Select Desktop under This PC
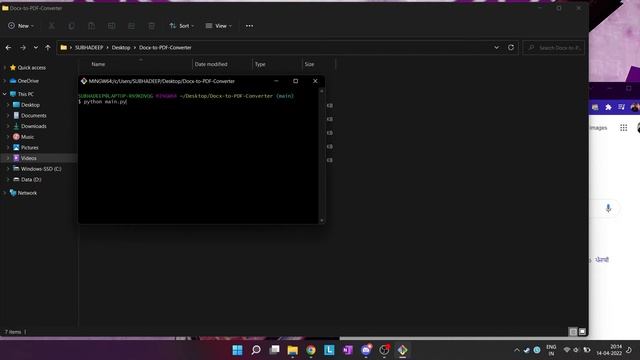This screenshot has width=640, height=360. (x=30, y=105)
